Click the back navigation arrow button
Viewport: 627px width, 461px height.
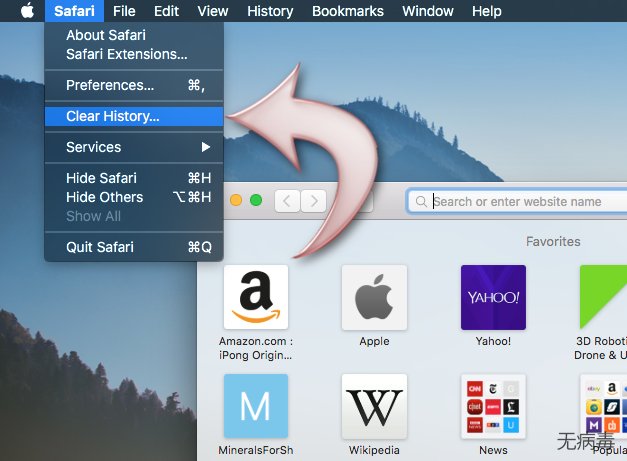click(x=287, y=201)
